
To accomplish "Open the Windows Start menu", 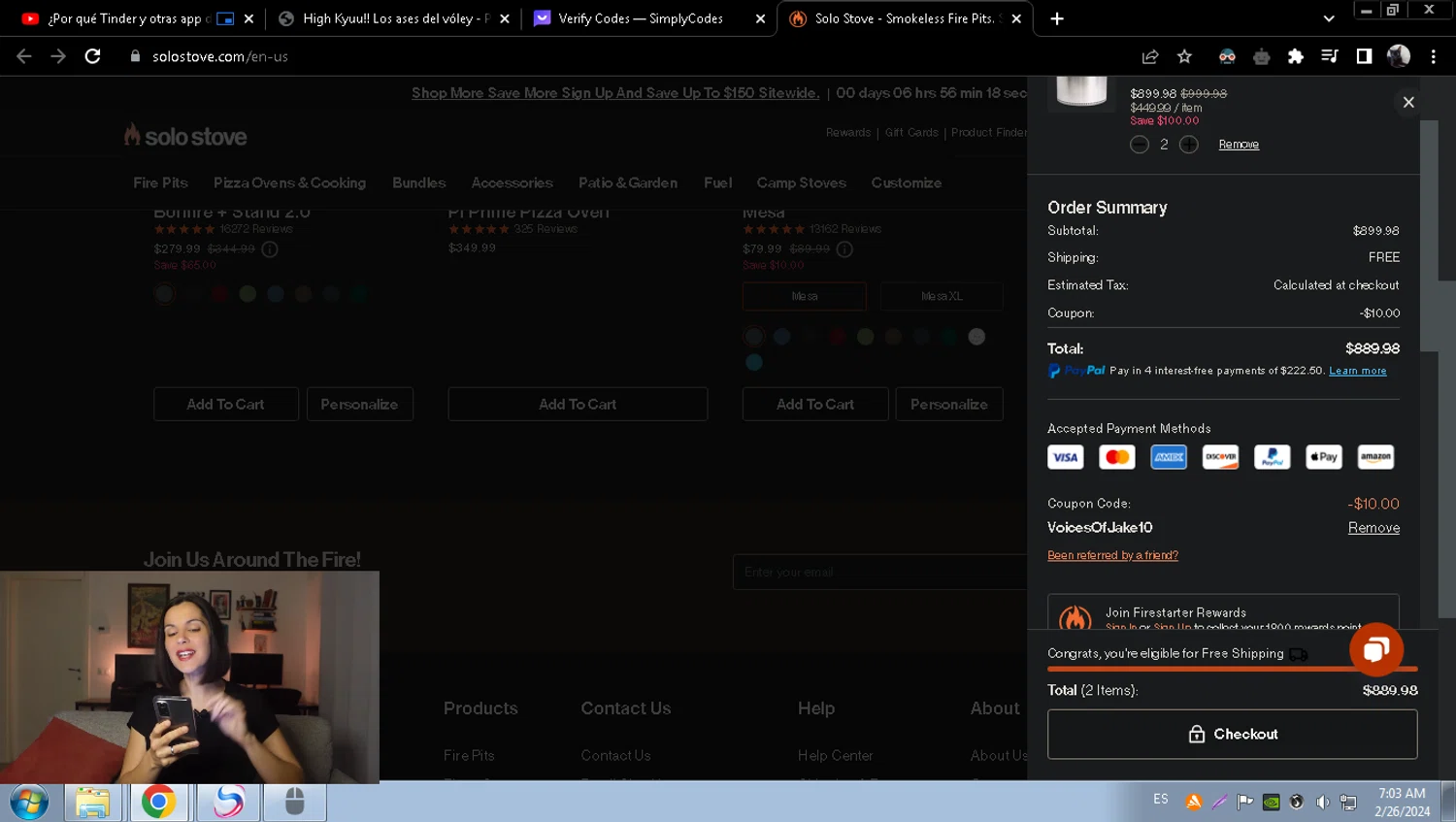I will pyautogui.click(x=29, y=803).
